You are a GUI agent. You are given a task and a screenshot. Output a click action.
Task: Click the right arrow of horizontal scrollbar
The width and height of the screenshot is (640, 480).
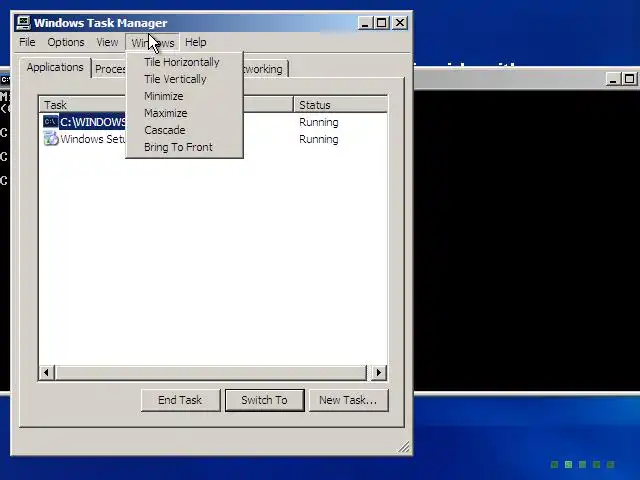(x=379, y=372)
